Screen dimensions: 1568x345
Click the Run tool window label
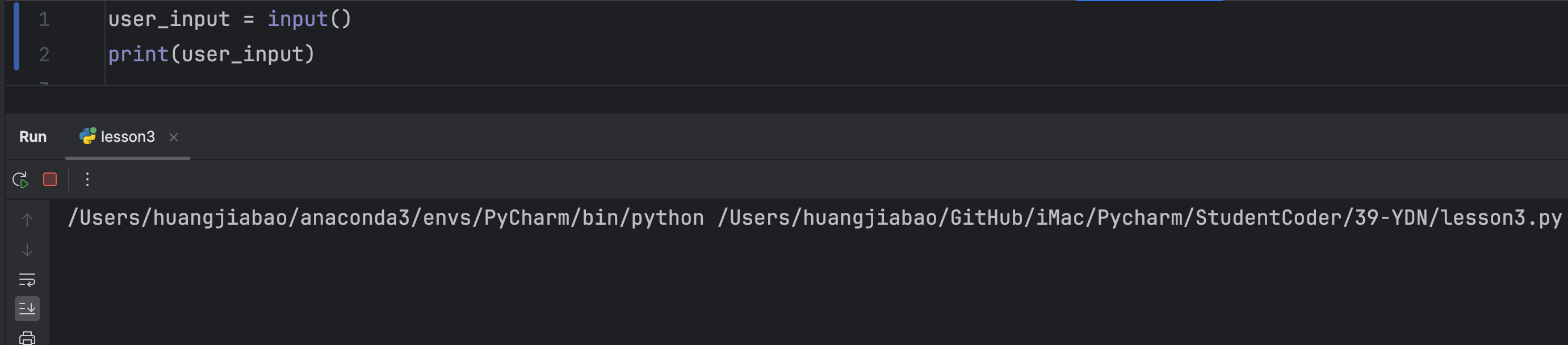click(x=33, y=137)
